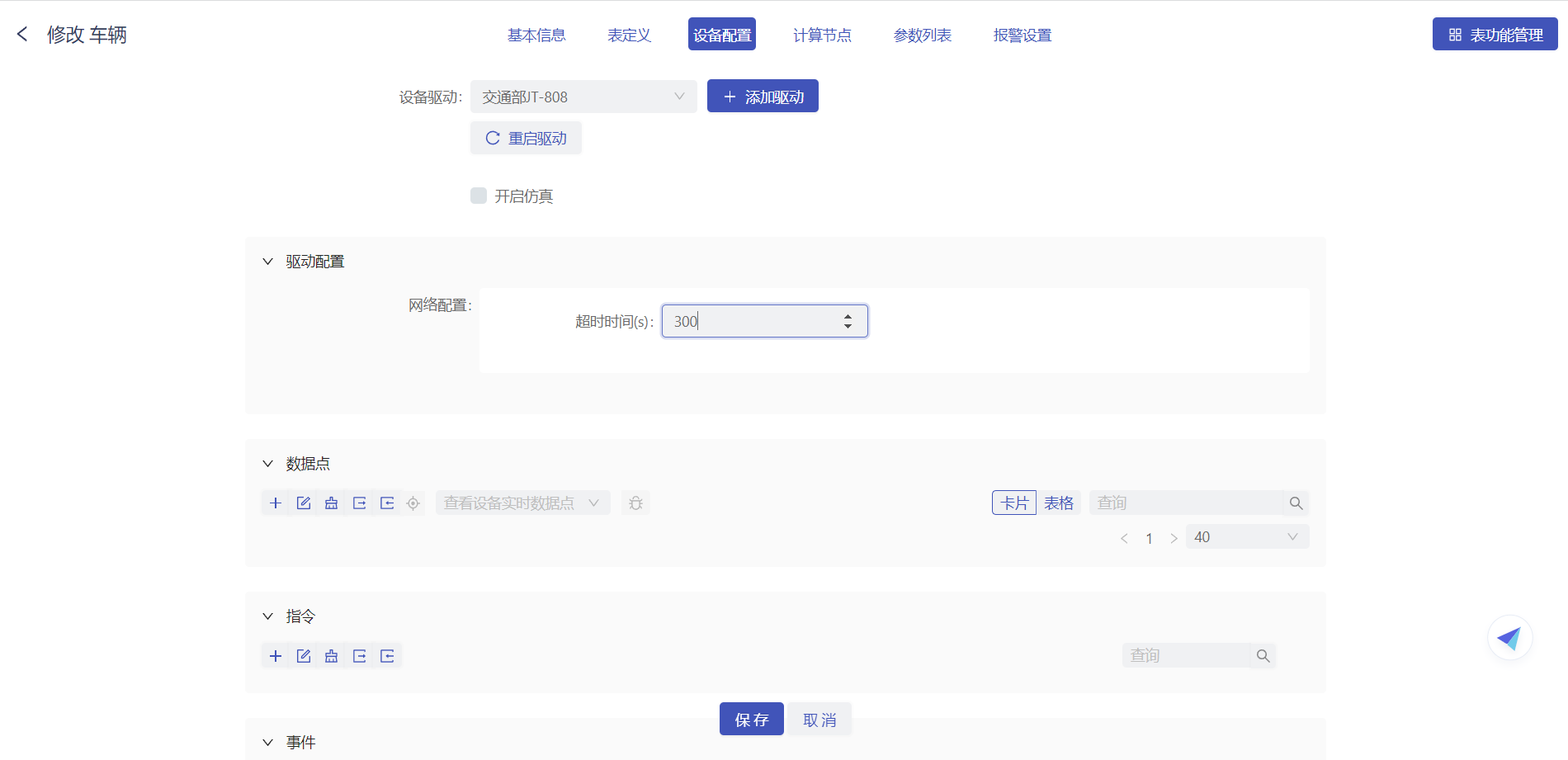1568x760 pixels.
Task: Open the 查看设备实时数据点 dropdown
Action: click(x=522, y=503)
